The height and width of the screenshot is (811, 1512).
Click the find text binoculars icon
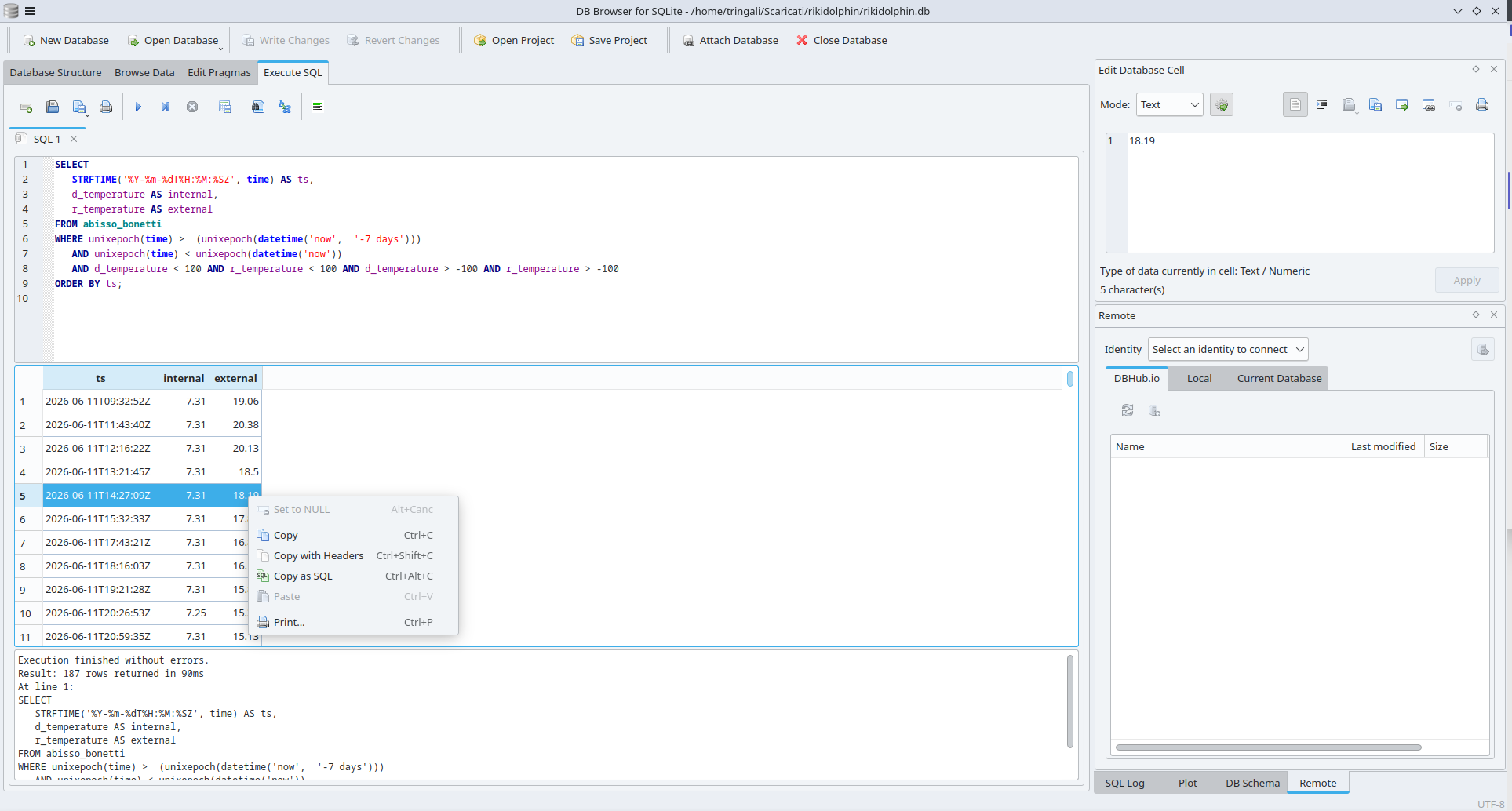[258, 107]
